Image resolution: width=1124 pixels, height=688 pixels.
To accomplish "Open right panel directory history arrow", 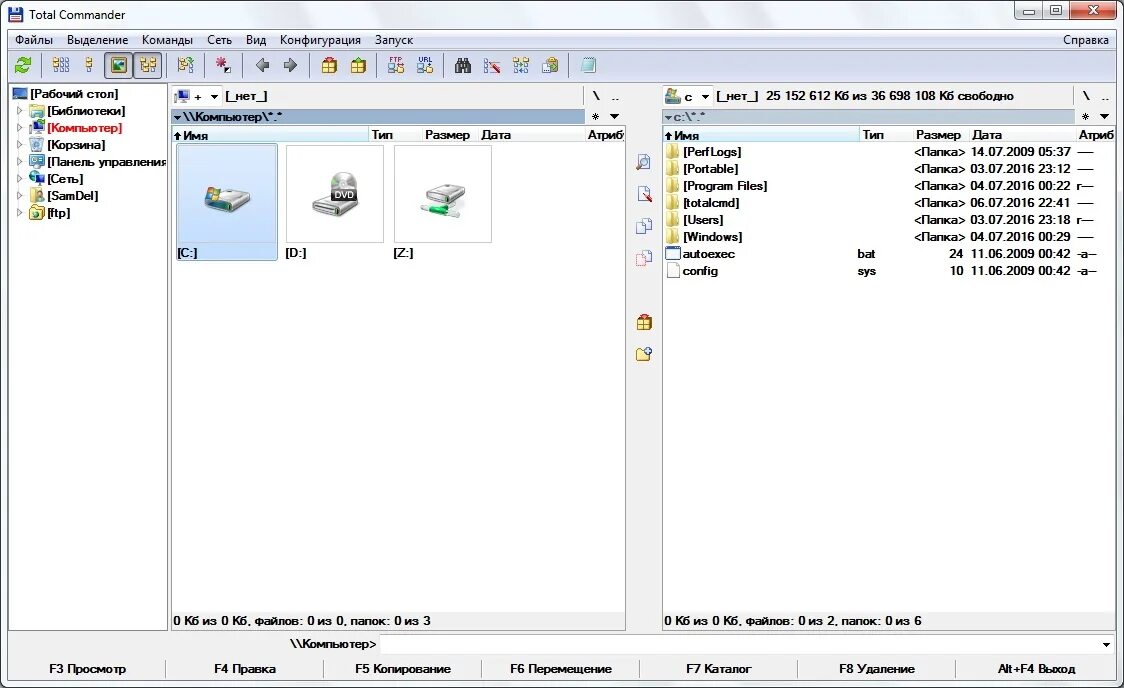I will [1105, 116].
